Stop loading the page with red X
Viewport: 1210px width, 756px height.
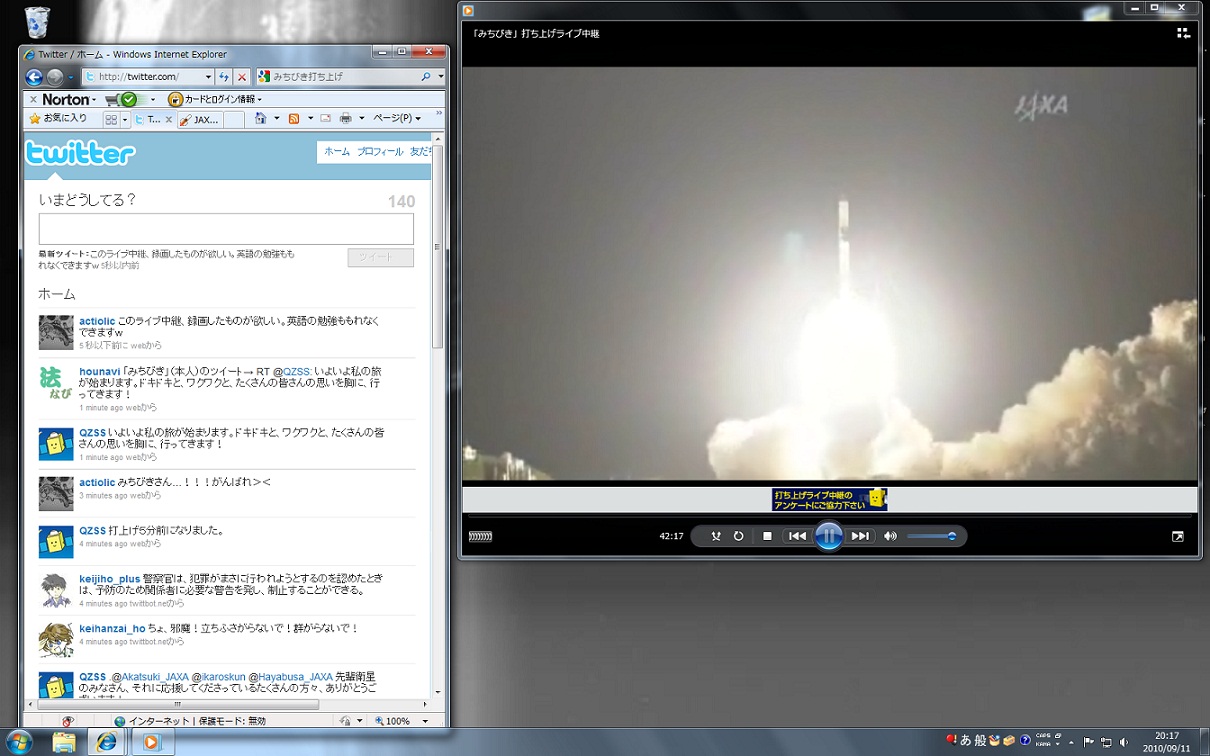[x=242, y=77]
